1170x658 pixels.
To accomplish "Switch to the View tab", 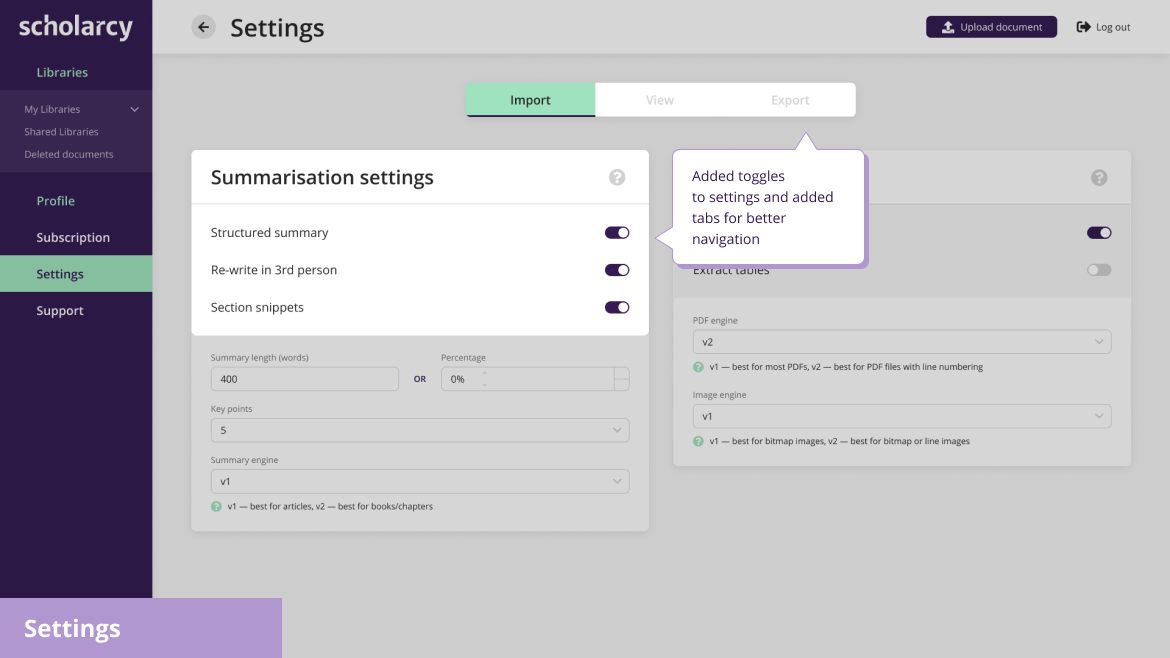I will [660, 100].
